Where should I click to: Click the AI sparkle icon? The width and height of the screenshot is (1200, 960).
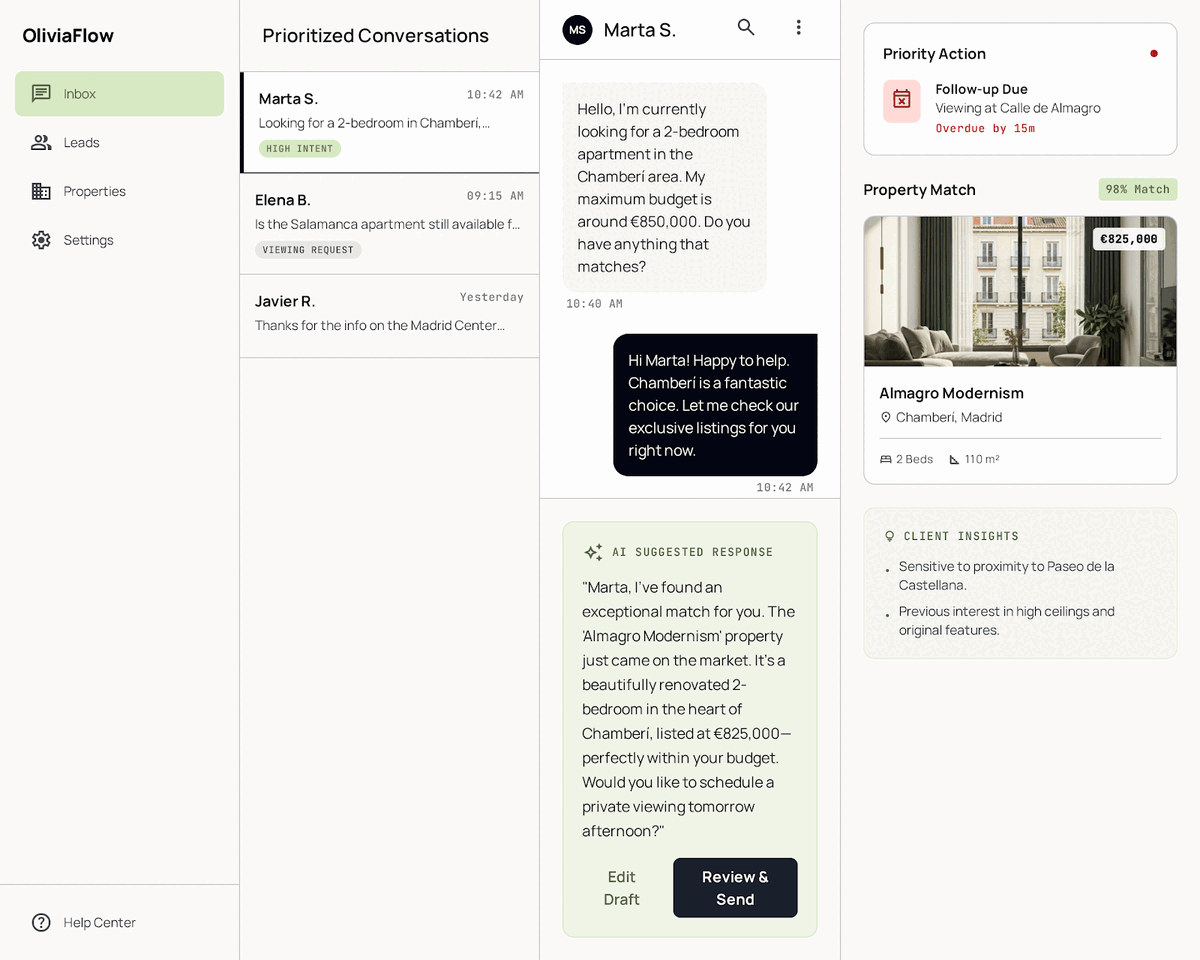tap(593, 552)
